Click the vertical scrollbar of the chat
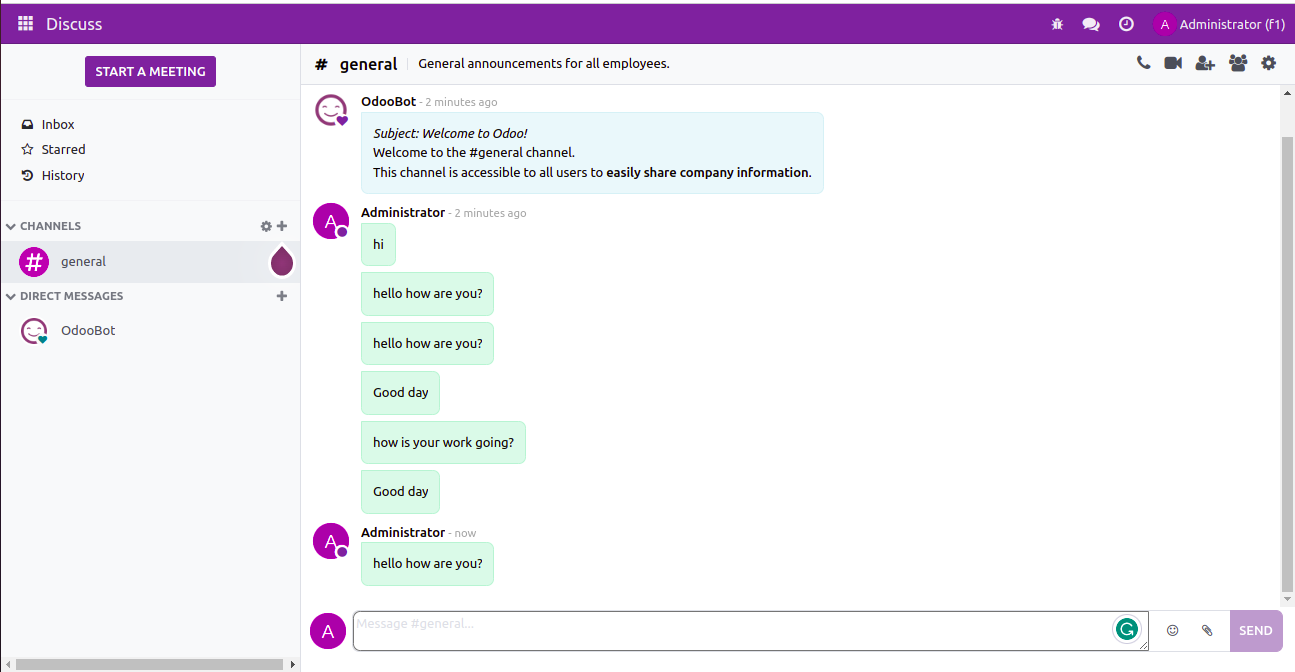The width and height of the screenshot is (1295, 672). pyautogui.click(x=1287, y=360)
